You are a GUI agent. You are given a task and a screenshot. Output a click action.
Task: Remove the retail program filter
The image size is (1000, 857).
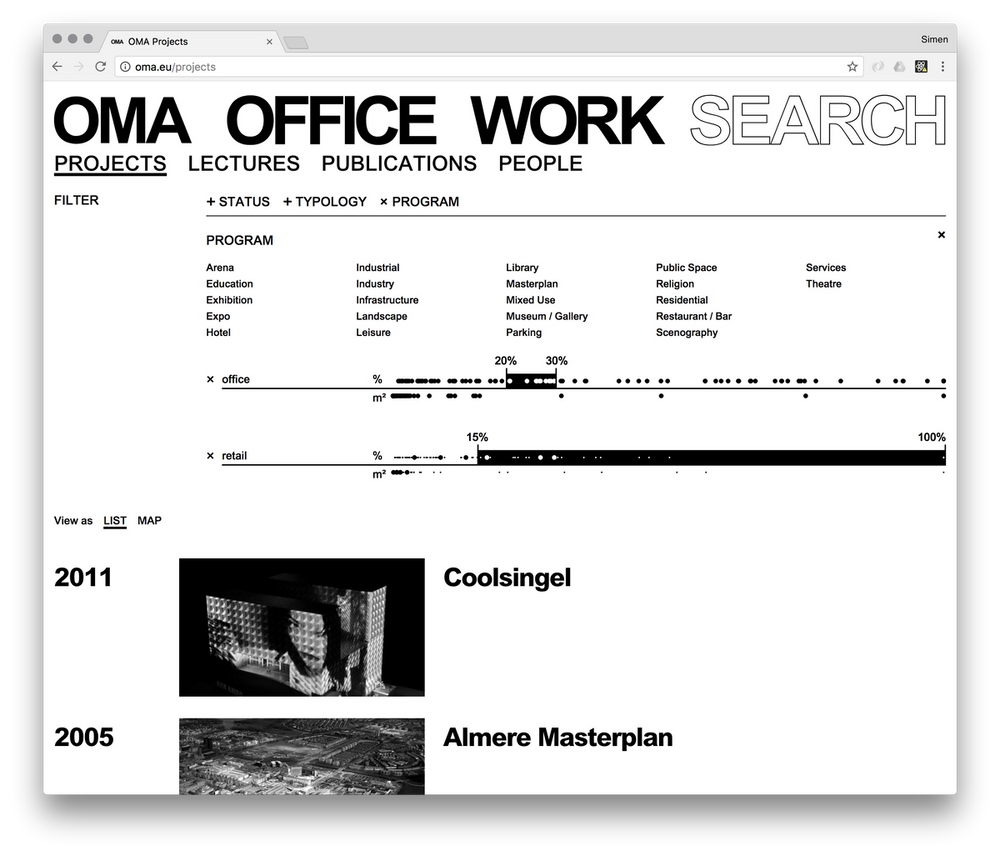(x=210, y=456)
